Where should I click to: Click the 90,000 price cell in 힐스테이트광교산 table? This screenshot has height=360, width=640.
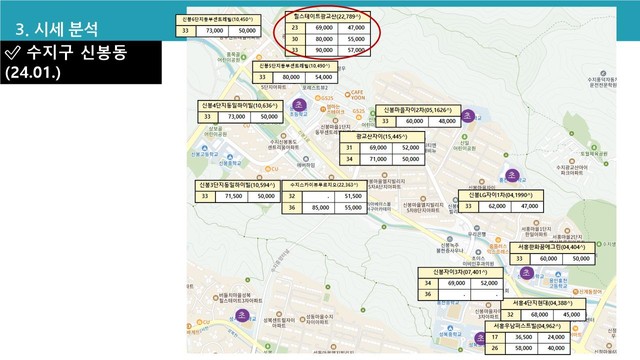click(x=324, y=50)
